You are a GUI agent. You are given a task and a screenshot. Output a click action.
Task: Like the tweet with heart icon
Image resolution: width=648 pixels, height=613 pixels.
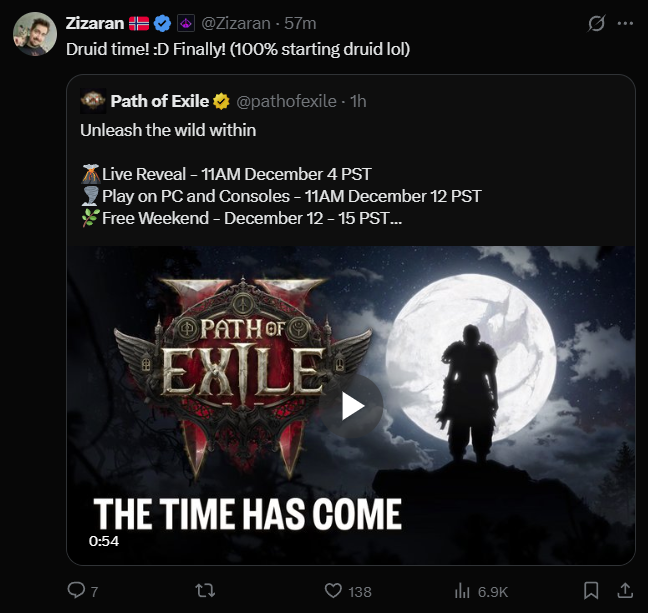335,591
